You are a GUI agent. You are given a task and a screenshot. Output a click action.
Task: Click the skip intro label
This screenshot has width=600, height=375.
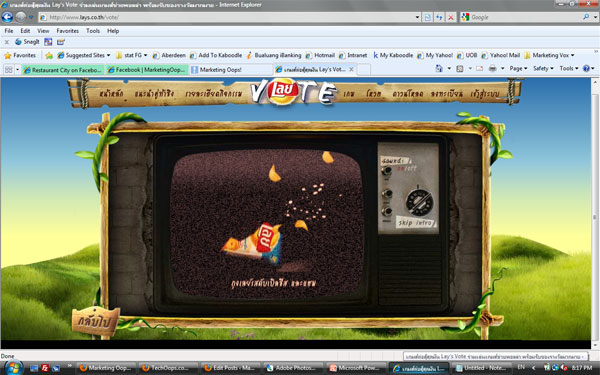click(416, 223)
